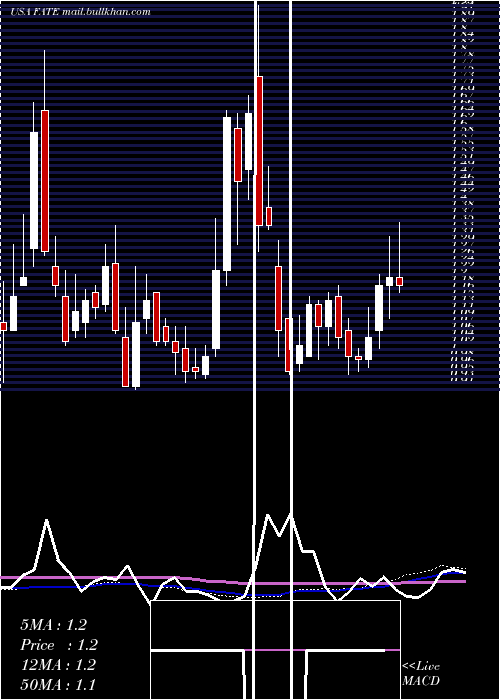The width and height of the screenshot is (500, 700).
Task: Click the 'USA FATE mail.bullkhan.com' chart title
Action: click(80, 12)
